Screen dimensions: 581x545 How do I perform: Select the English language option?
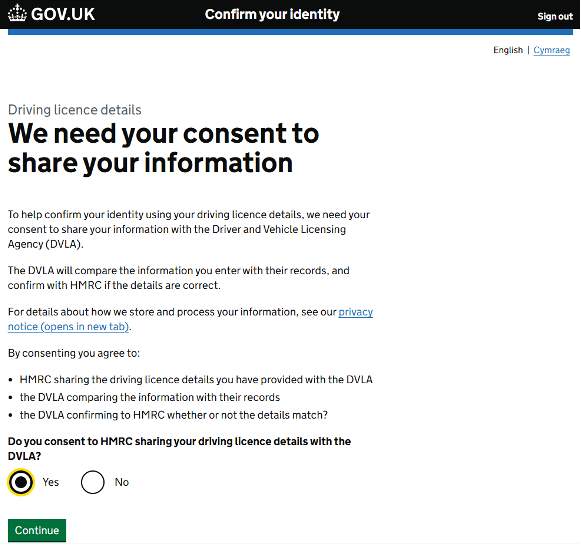pyautogui.click(x=508, y=50)
